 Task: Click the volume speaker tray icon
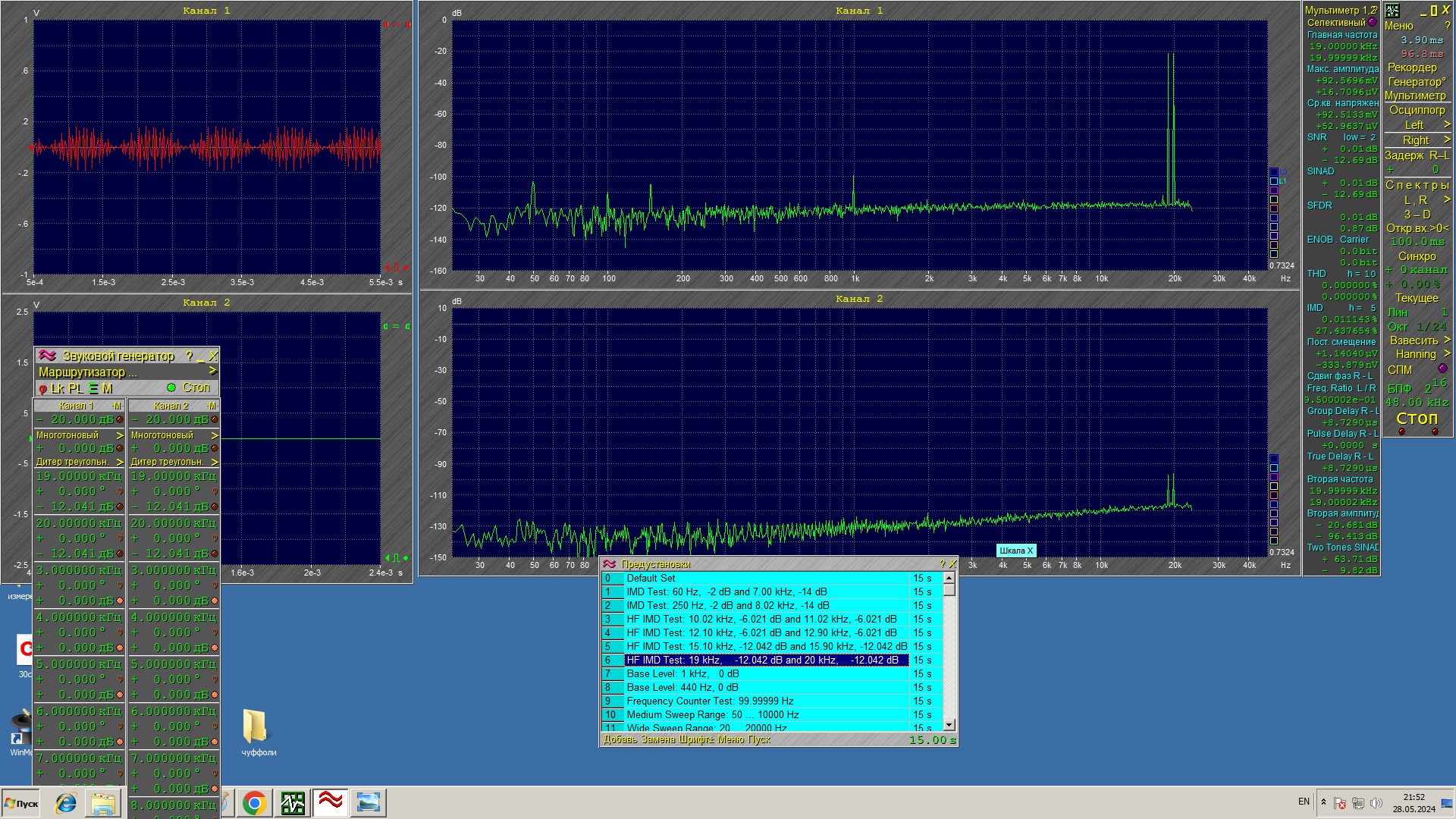1376,802
